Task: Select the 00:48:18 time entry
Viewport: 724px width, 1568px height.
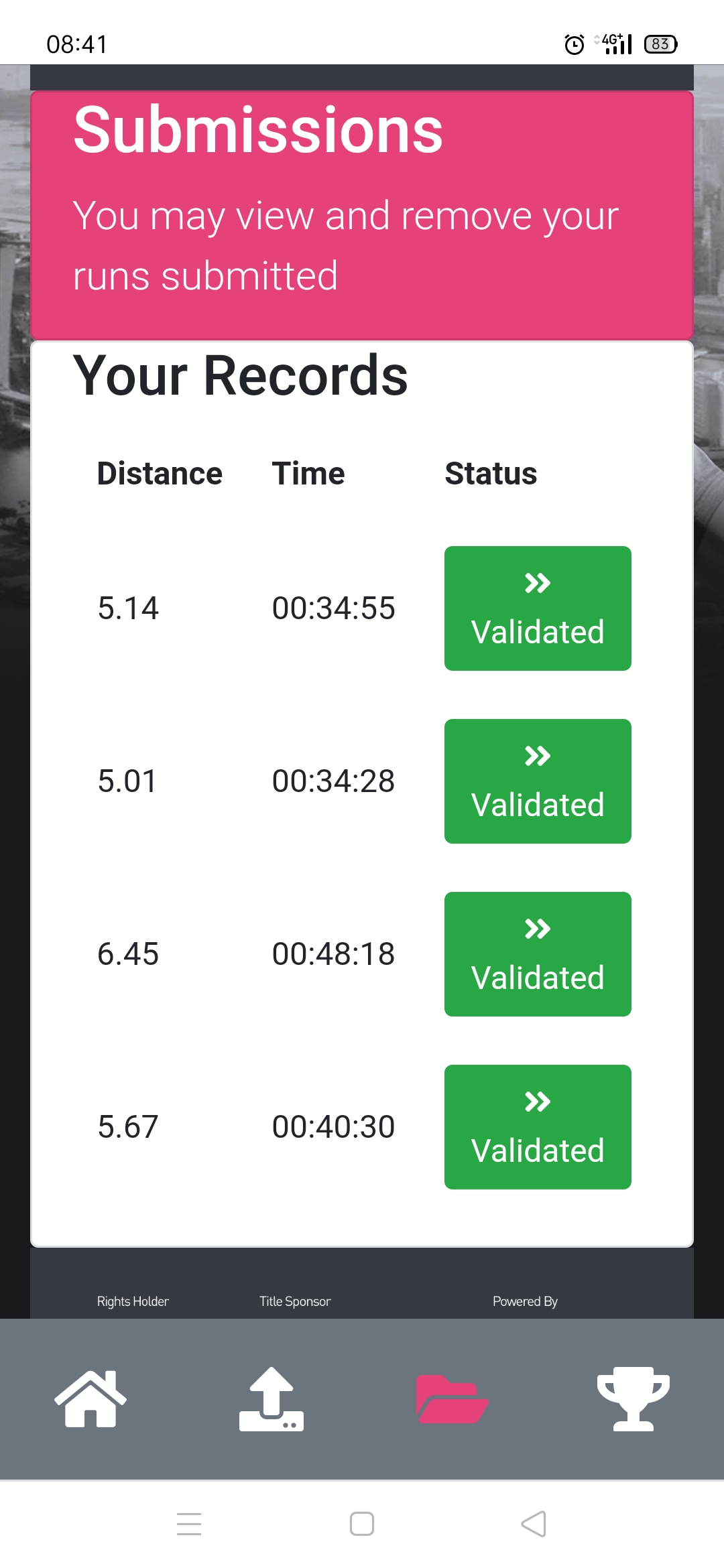Action: (x=333, y=954)
